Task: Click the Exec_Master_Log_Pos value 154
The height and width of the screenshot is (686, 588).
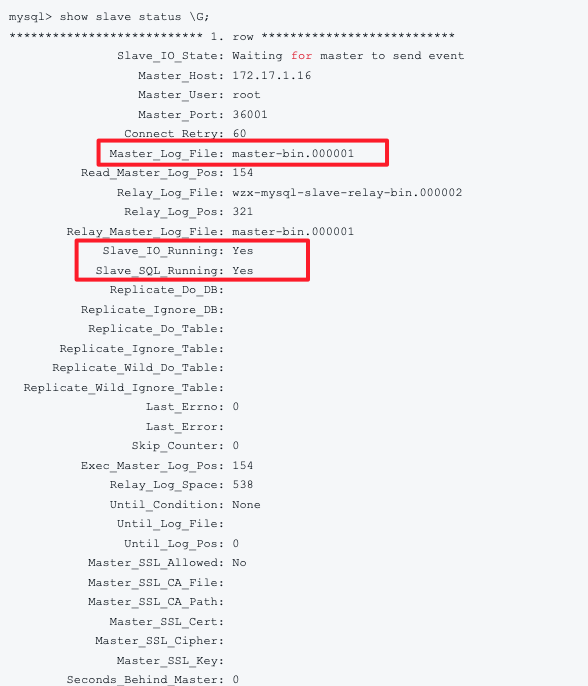Action: pos(243,466)
